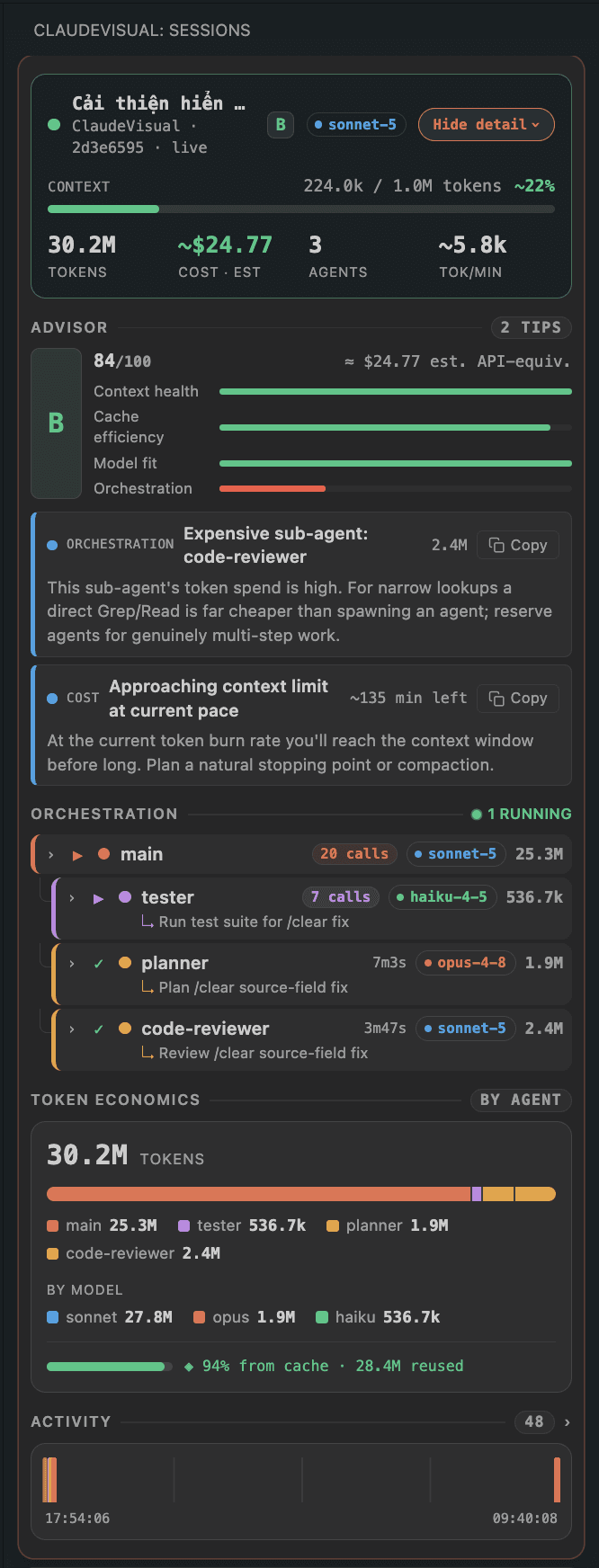Toggle the 1 RUNNING orchestration filter

522,814
